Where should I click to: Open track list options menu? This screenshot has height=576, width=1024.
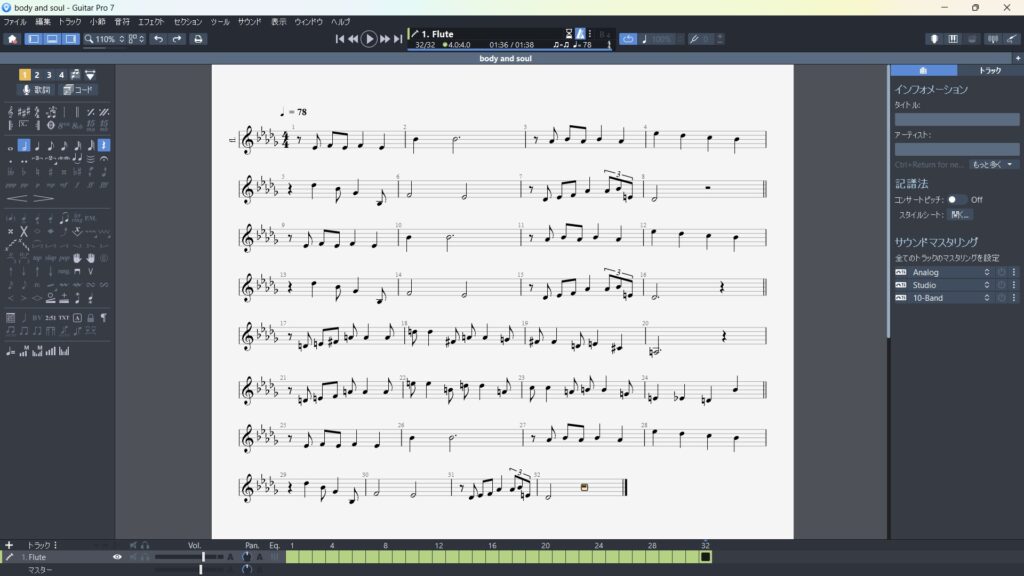click(x=55, y=545)
